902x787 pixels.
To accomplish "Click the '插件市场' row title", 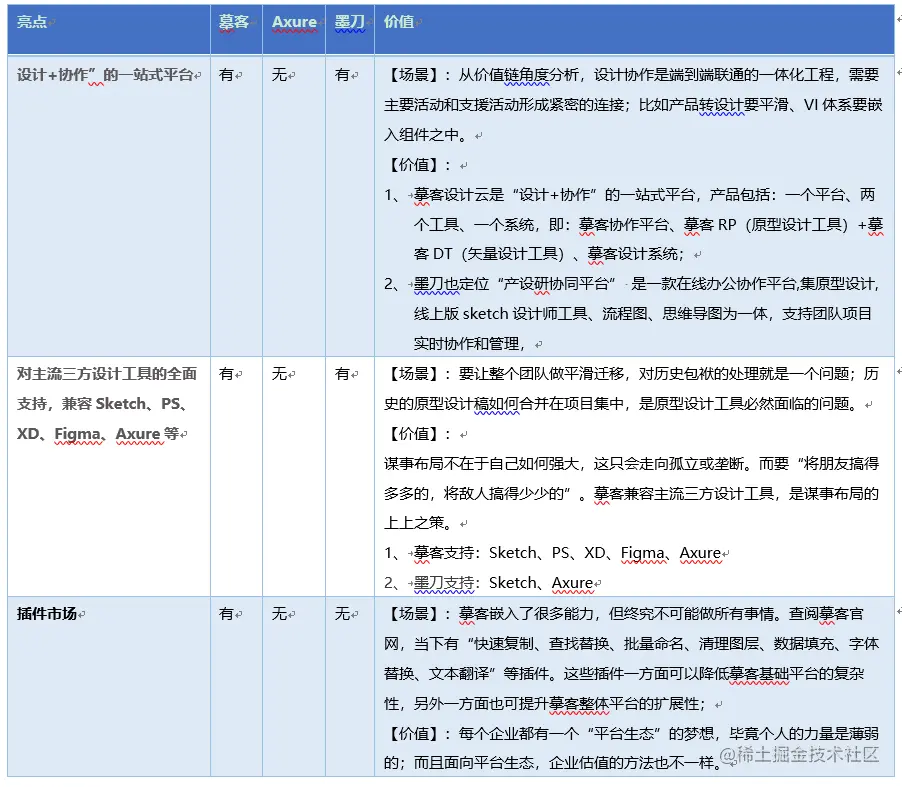I will click(47, 614).
